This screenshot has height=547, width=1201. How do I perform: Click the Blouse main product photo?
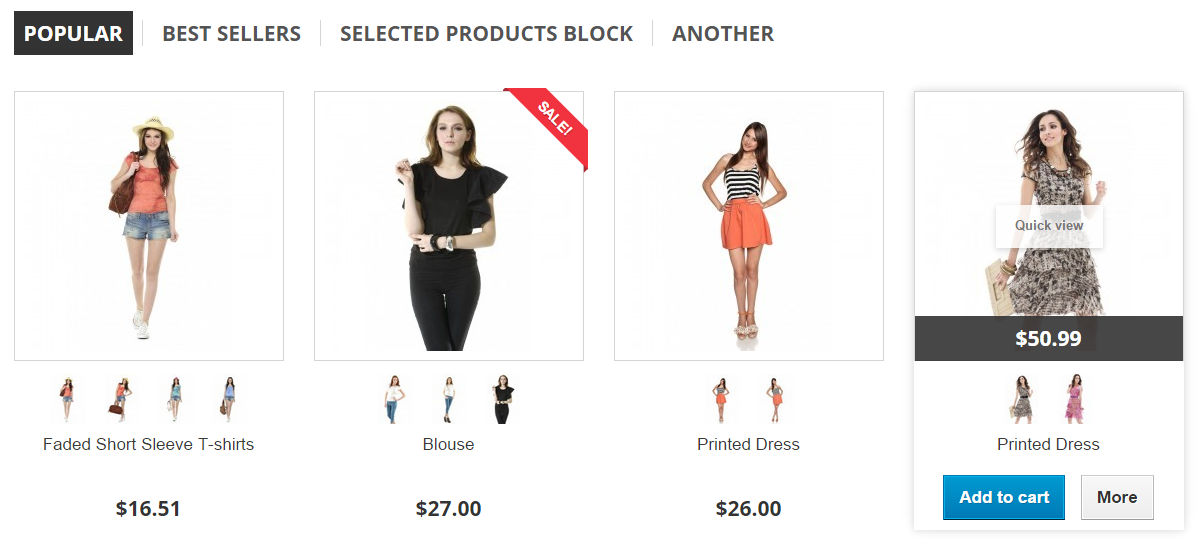(448, 226)
